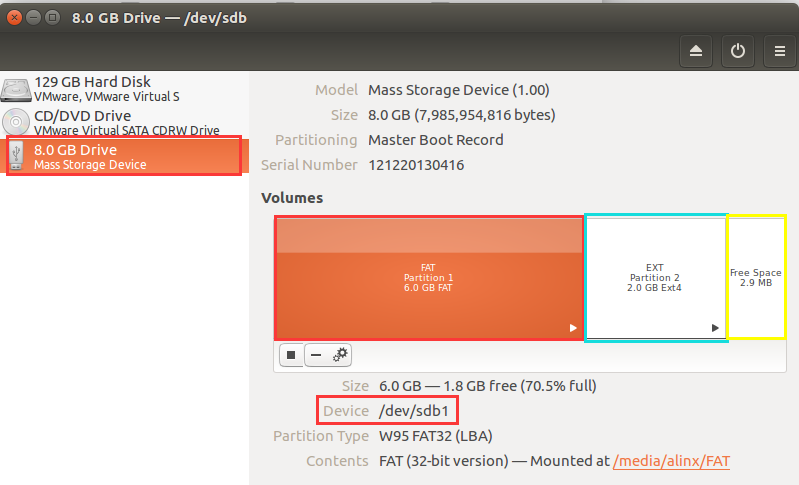The image size is (799, 485).
Task: Select the 8.0 GB Drive entry
Action: [x=124, y=156]
